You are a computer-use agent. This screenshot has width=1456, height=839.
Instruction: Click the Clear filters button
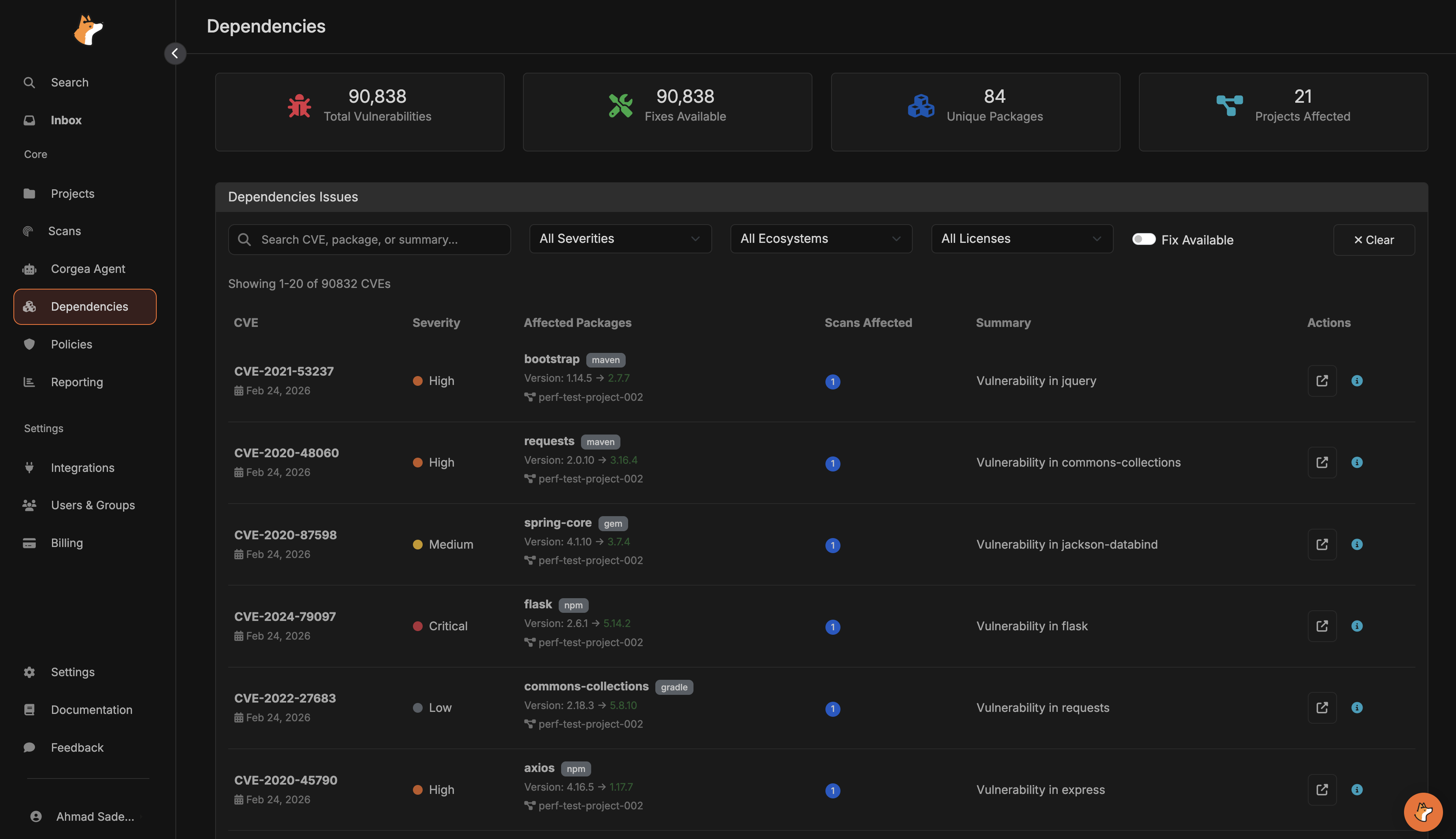tap(1374, 239)
